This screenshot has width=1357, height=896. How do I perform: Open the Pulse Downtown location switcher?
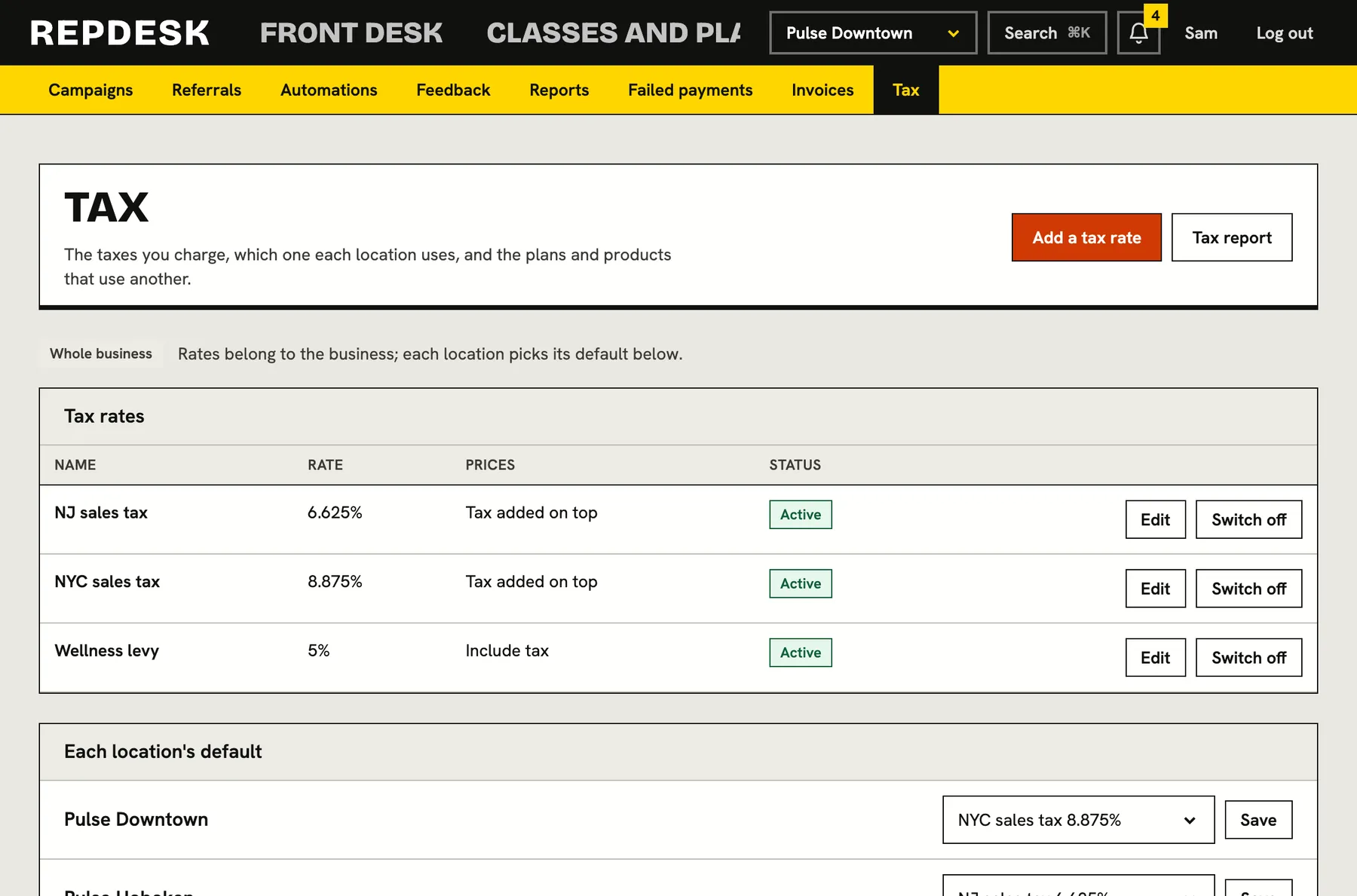click(873, 33)
